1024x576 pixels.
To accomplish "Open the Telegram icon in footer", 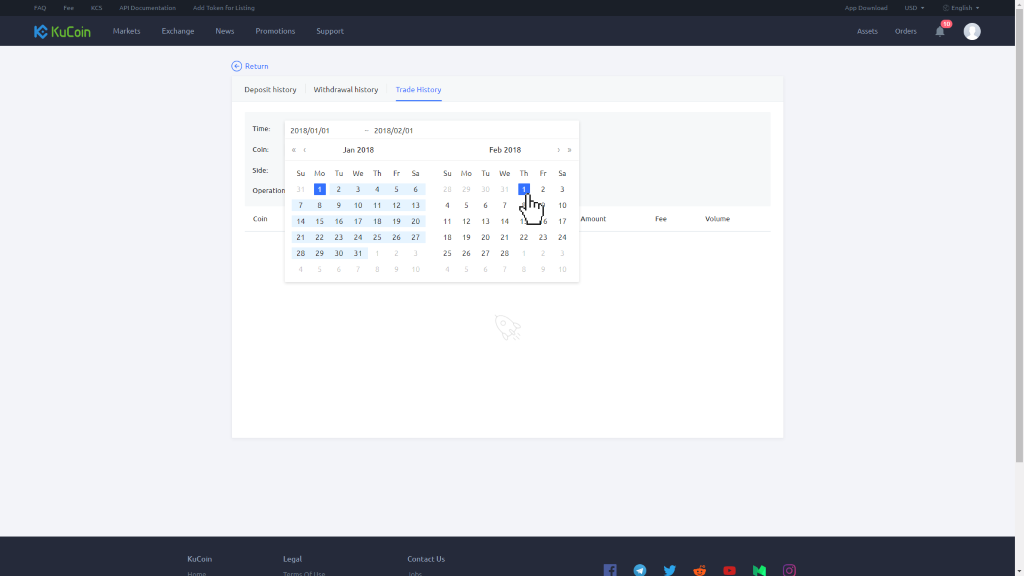I will 640,570.
